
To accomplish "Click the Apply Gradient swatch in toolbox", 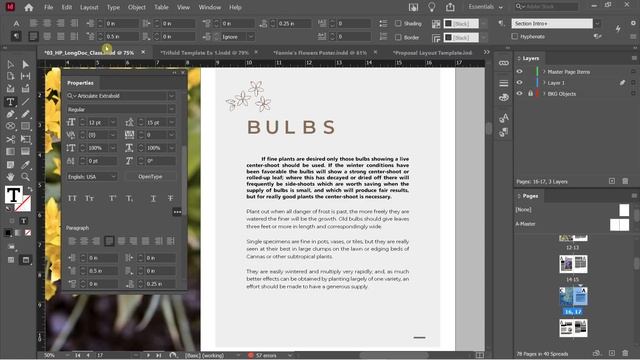I will tap(18, 233).
